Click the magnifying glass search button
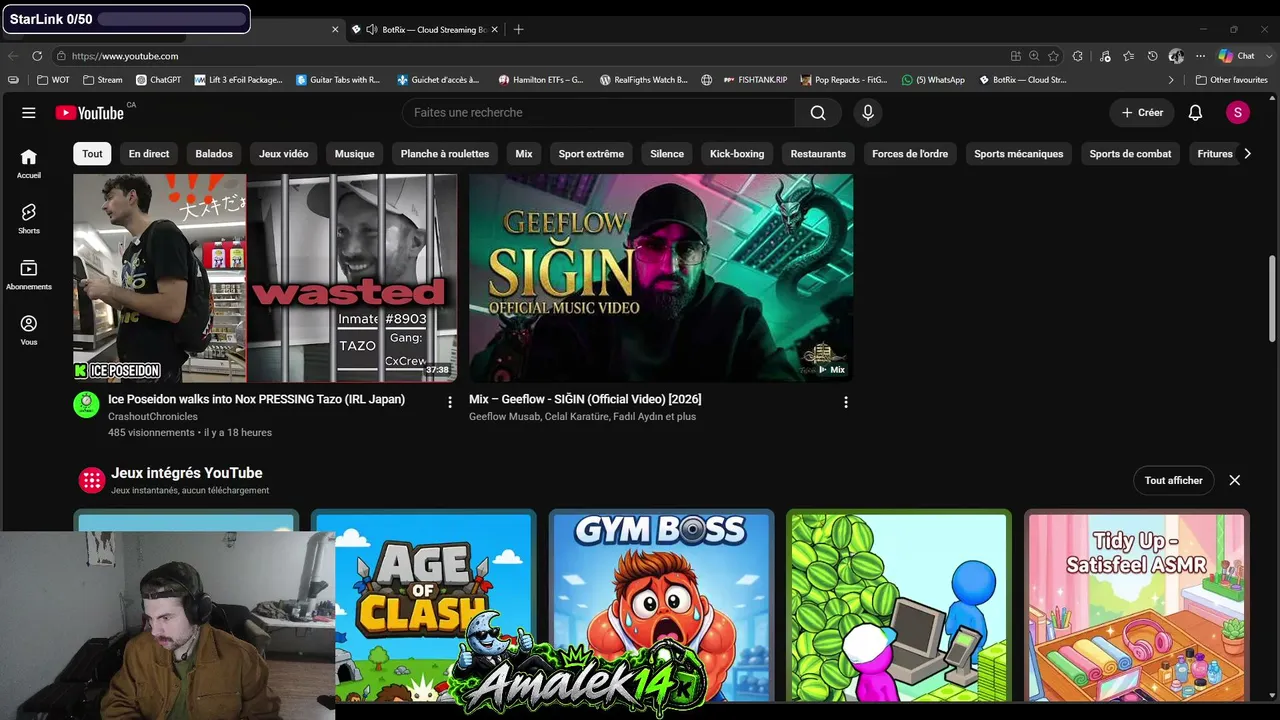The height and width of the screenshot is (720, 1280). [818, 113]
